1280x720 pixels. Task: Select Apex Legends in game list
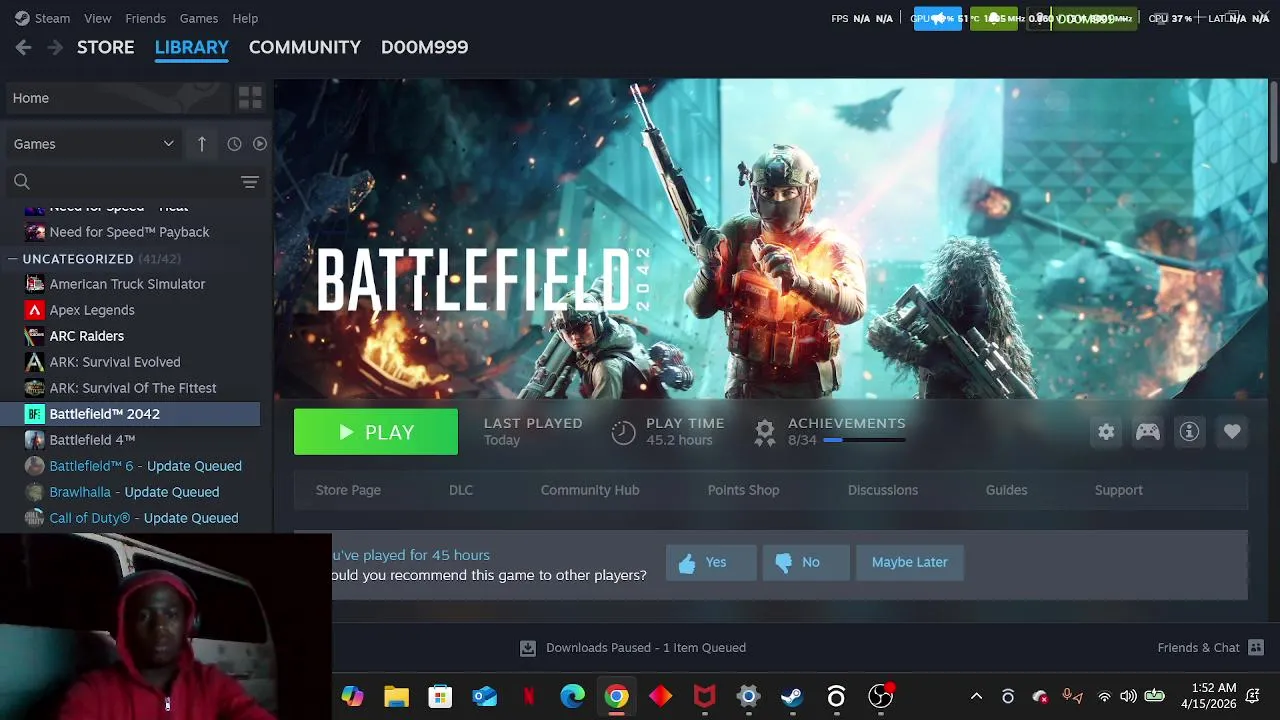click(92, 310)
